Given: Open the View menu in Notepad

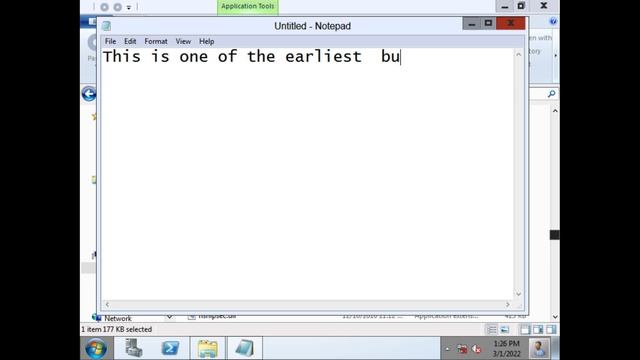Looking at the screenshot, I should pyautogui.click(x=183, y=41).
